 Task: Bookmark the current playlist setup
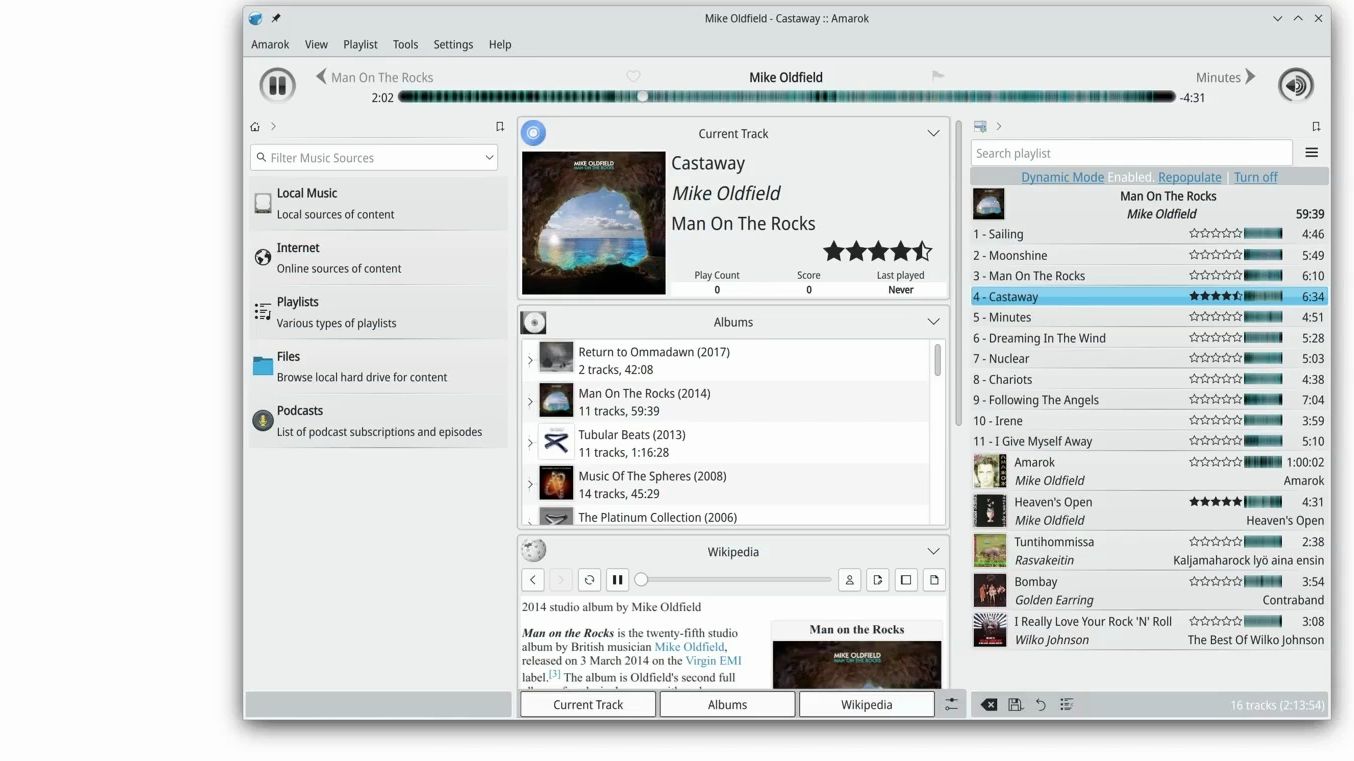pos(1316,127)
